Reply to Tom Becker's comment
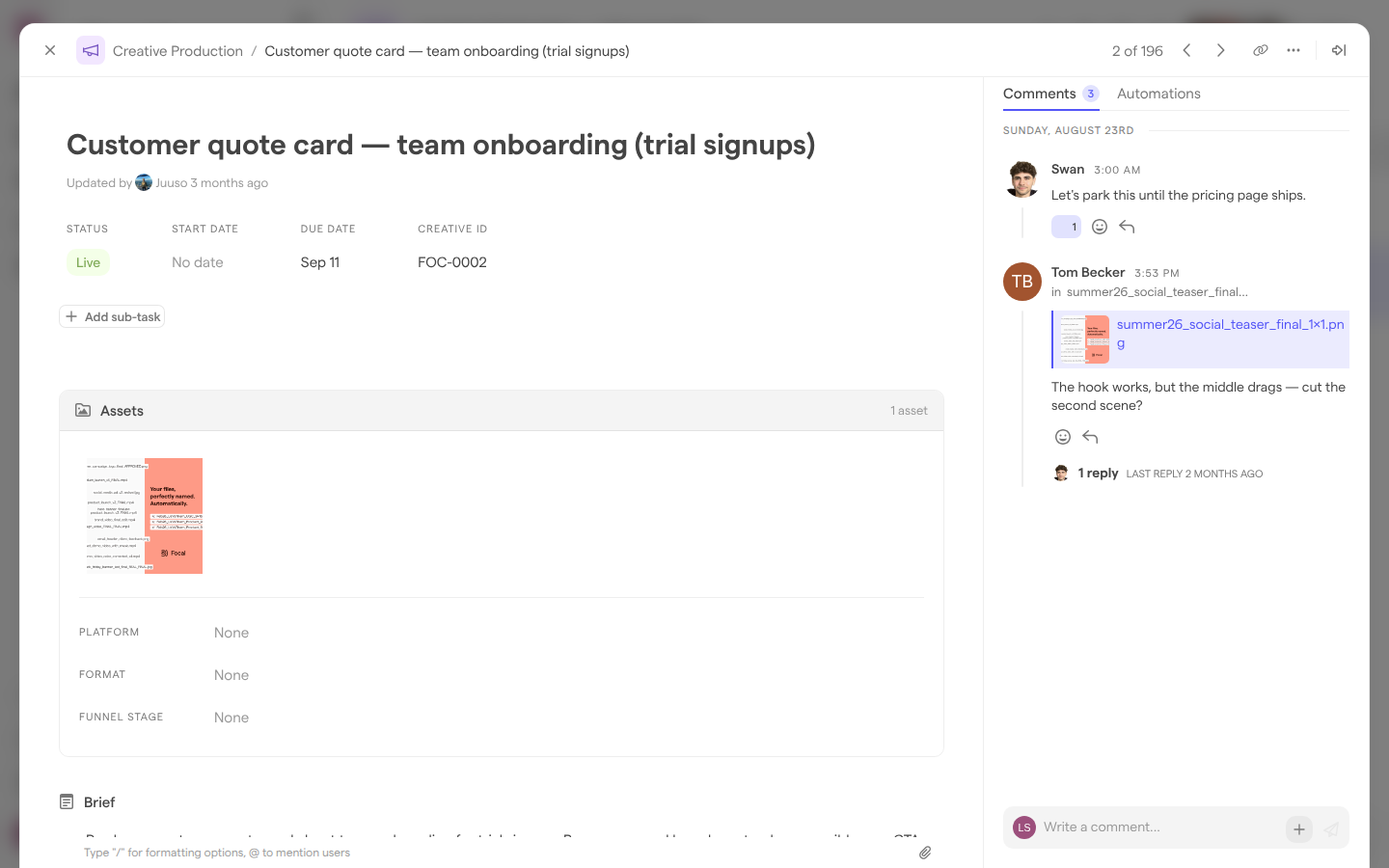This screenshot has width=1389, height=868. pos(1090,437)
